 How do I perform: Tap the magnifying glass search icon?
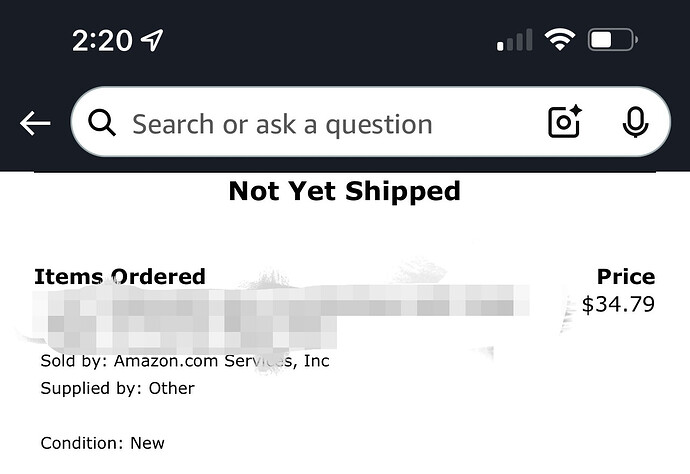coord(102,123)
